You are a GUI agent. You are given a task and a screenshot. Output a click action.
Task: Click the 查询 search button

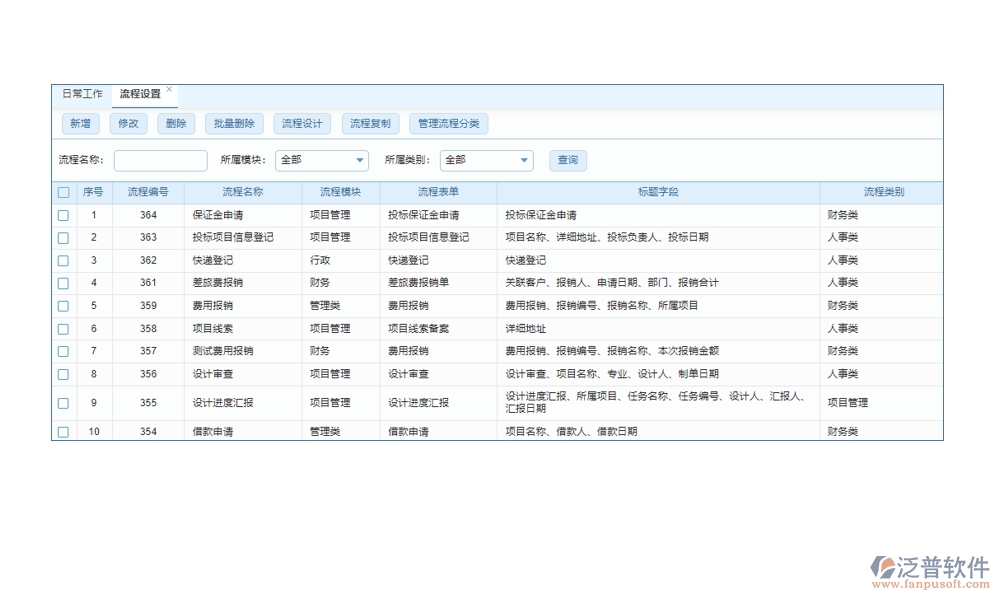pos(567,160)
